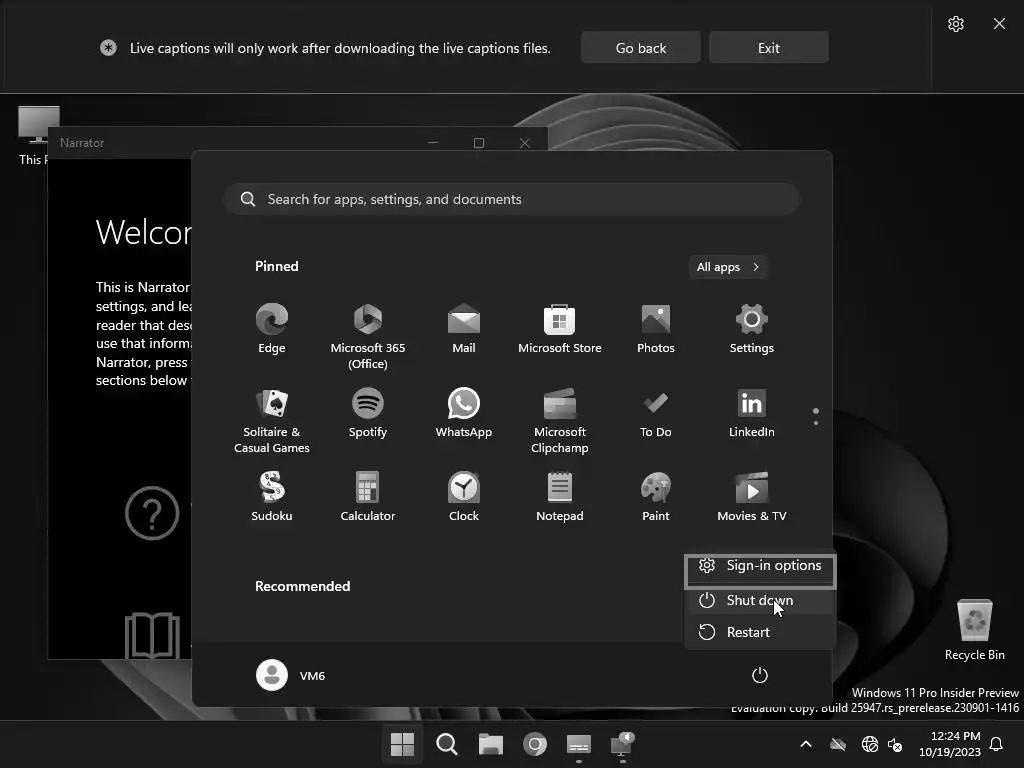1024x768 pixels.
Task: Click the muted volume icon in tray
Action: point(895,744)
